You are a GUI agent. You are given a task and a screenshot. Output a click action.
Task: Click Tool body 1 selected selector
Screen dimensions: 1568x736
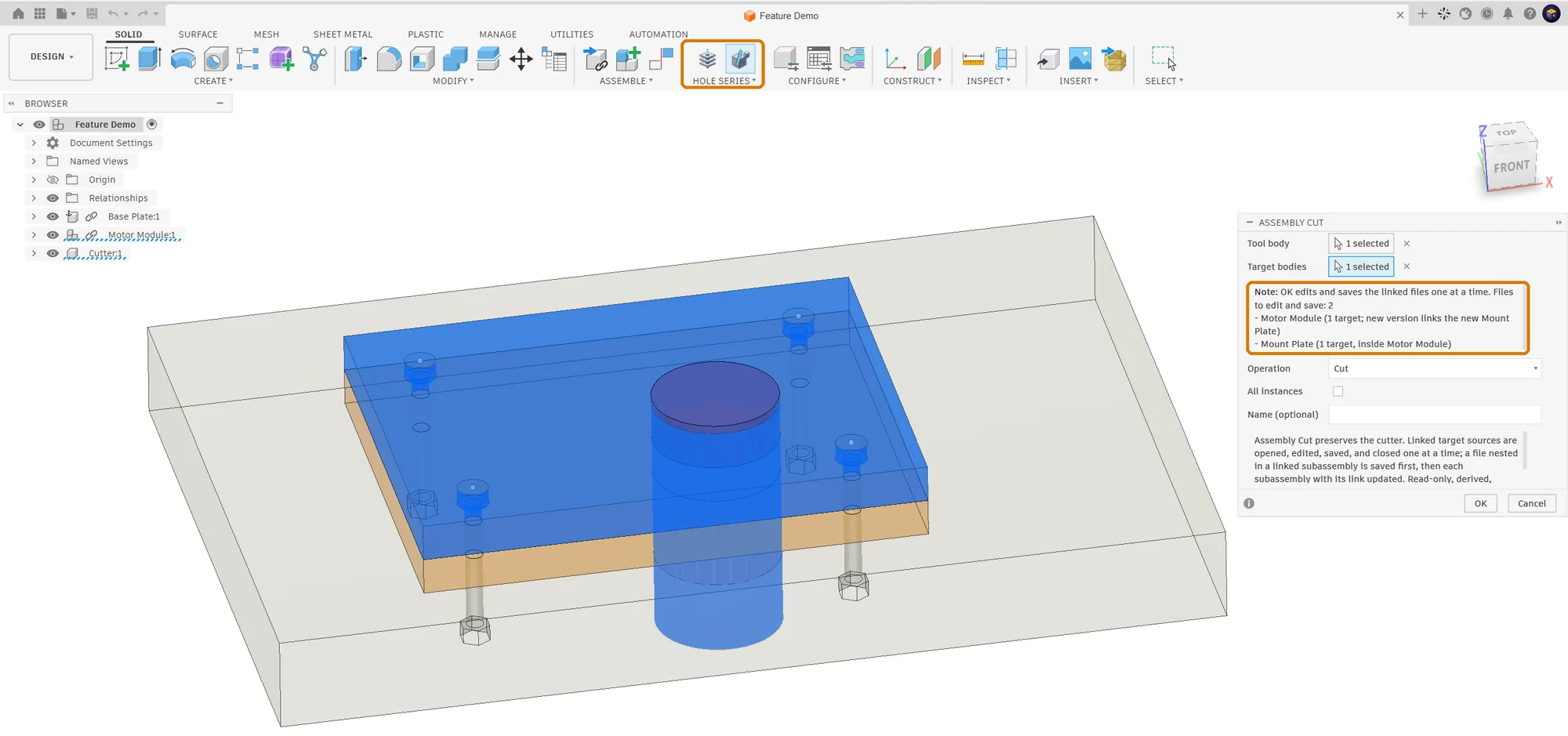coord(1361,244)
